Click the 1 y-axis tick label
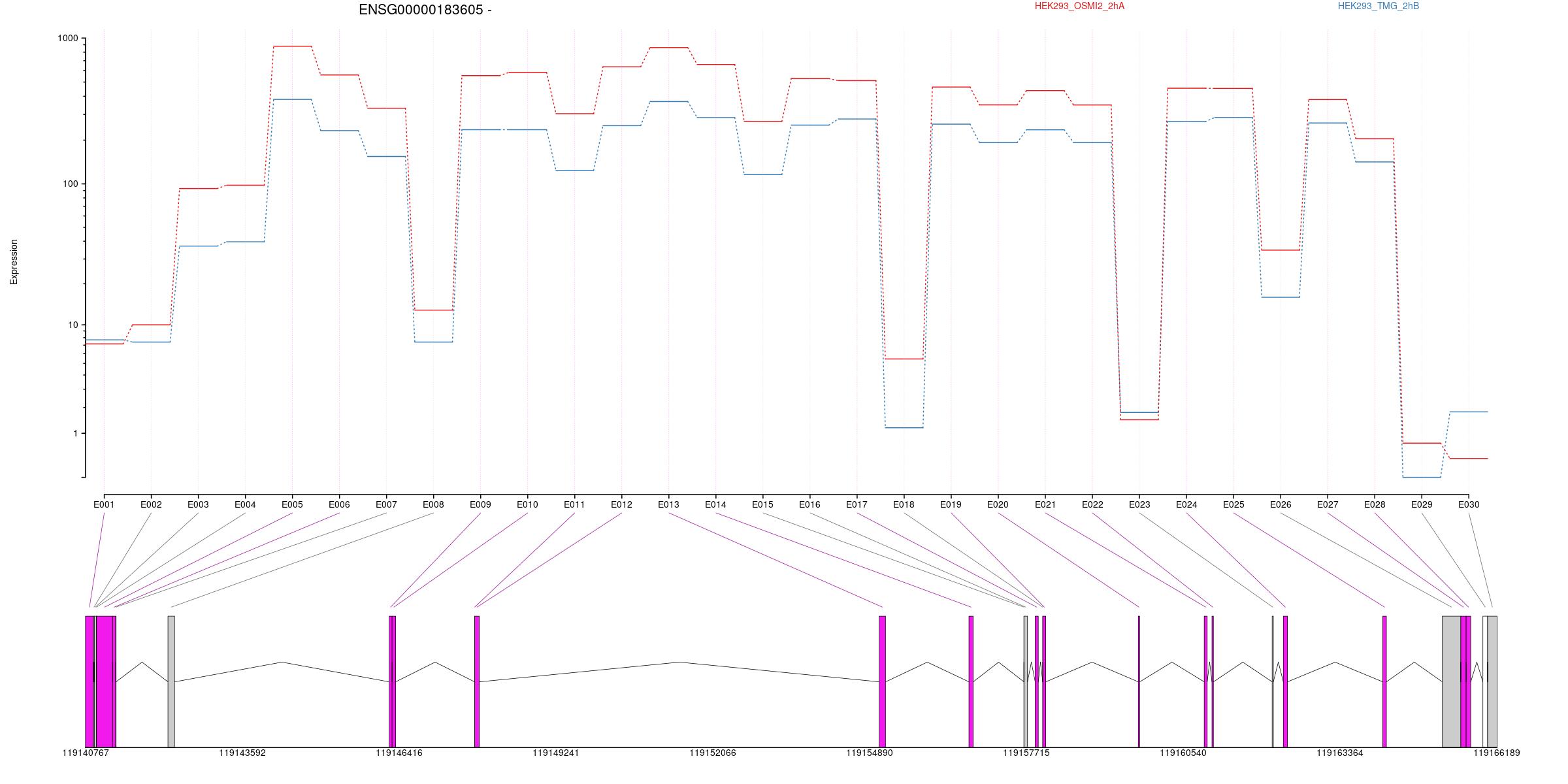This screenshot has height=784, width=1568. pos(76,434)
